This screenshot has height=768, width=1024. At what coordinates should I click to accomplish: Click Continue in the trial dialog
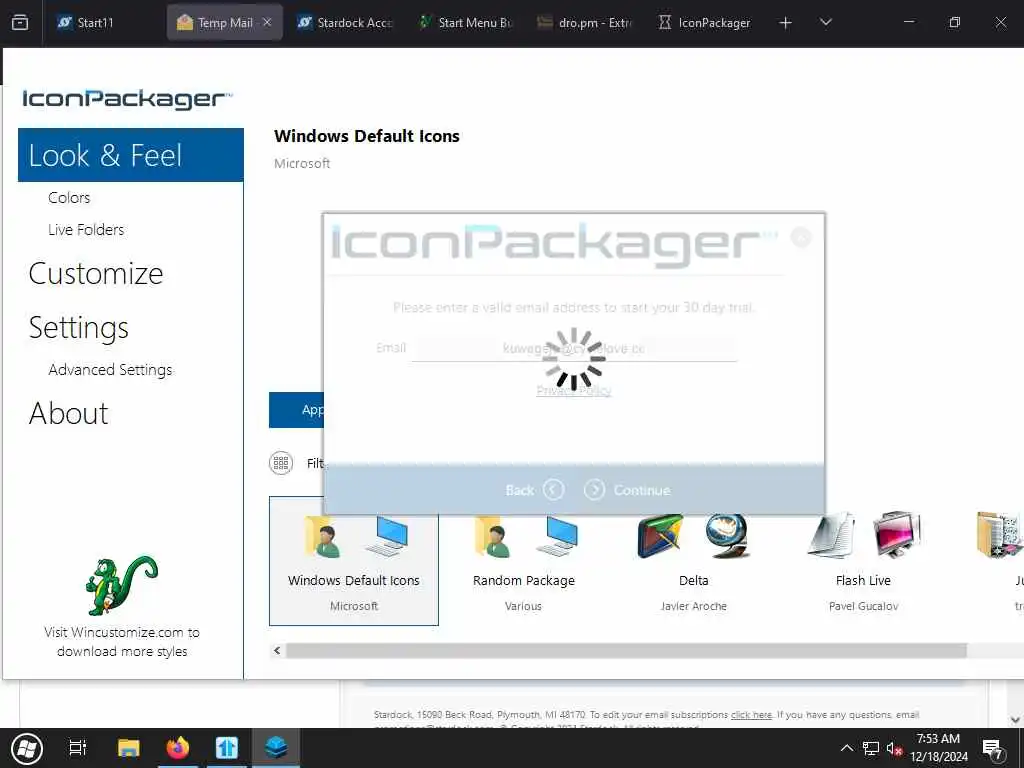[x=627, y=490]
